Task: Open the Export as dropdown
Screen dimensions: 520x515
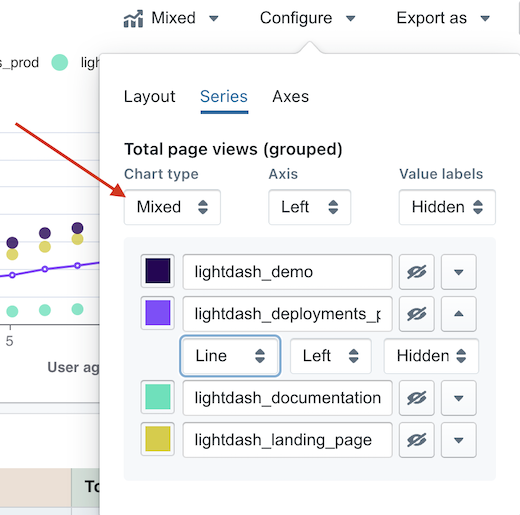Action: [443, 18]
